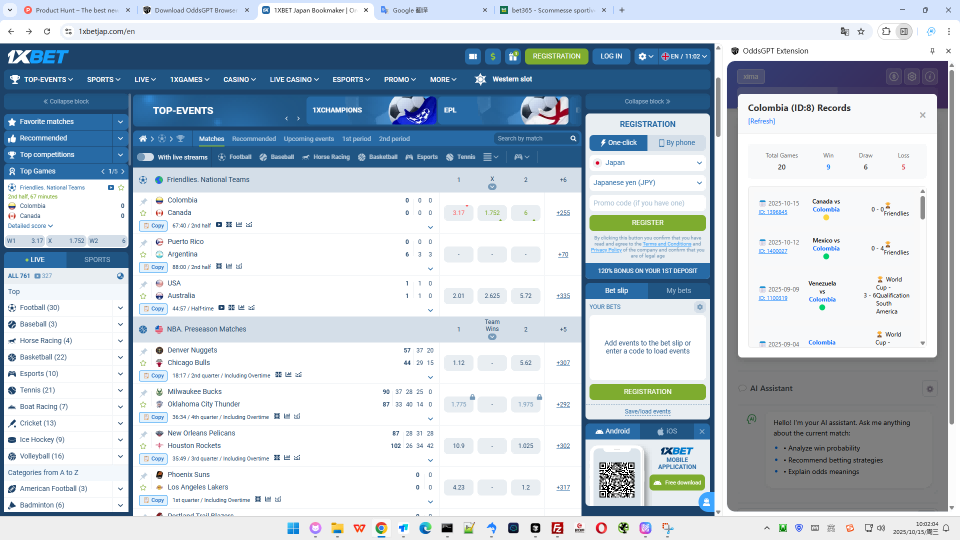Click the OddsGPT info icon
Viewport: 960px width, 540px height.
[929, 77]
